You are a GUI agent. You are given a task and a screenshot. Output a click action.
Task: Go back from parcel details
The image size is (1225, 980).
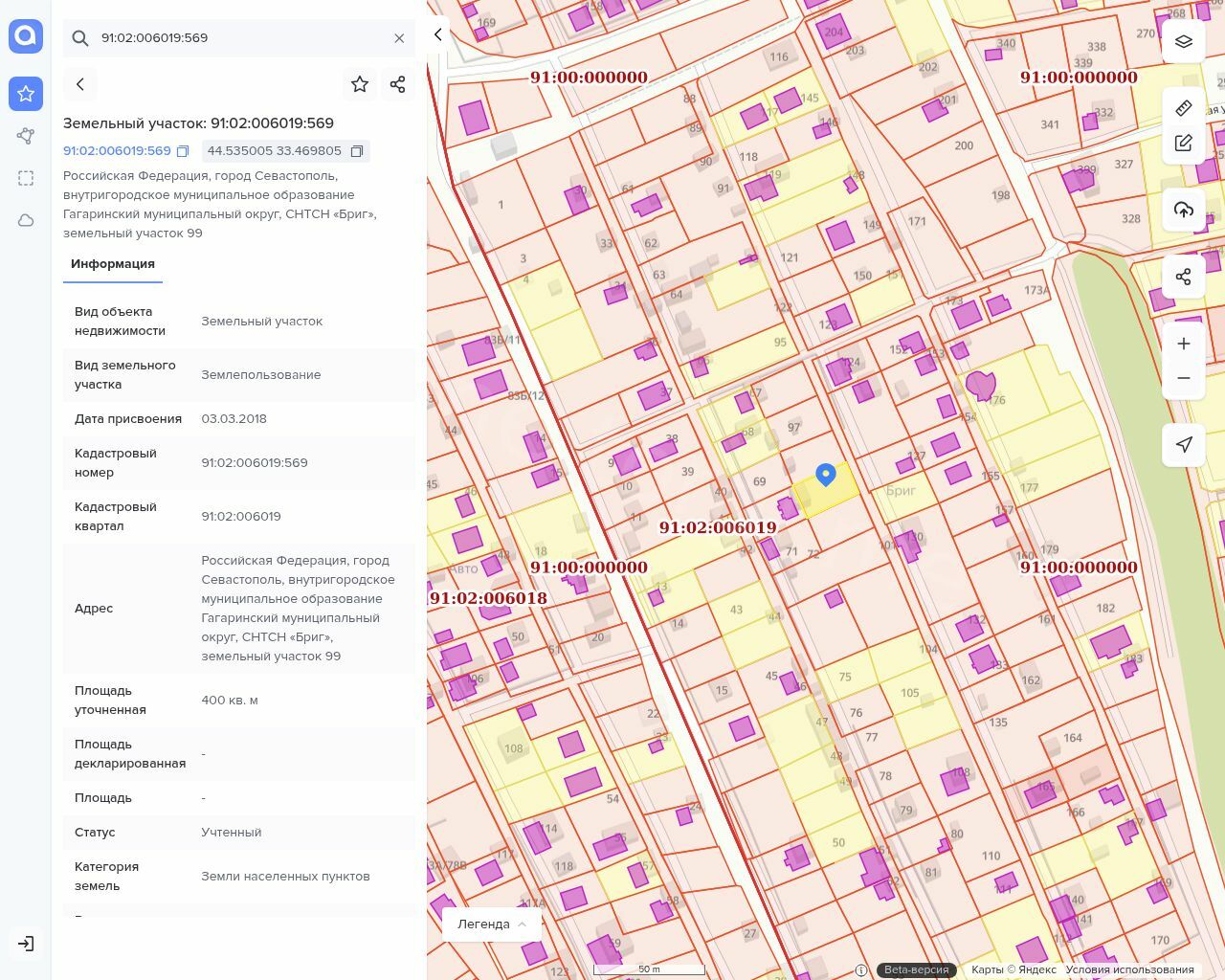coord(80,84)
